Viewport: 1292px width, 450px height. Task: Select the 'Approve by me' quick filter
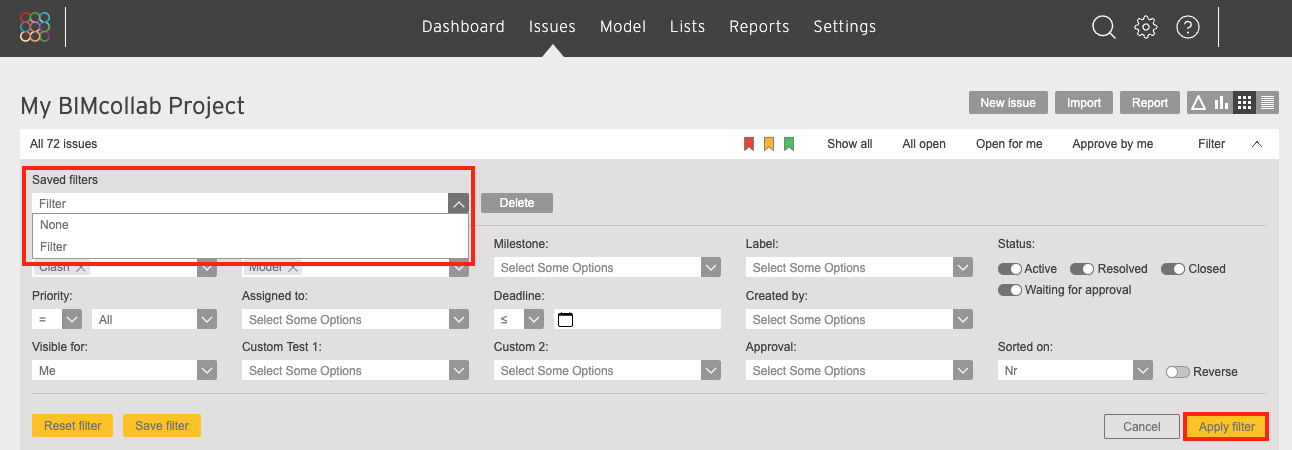1113,144
